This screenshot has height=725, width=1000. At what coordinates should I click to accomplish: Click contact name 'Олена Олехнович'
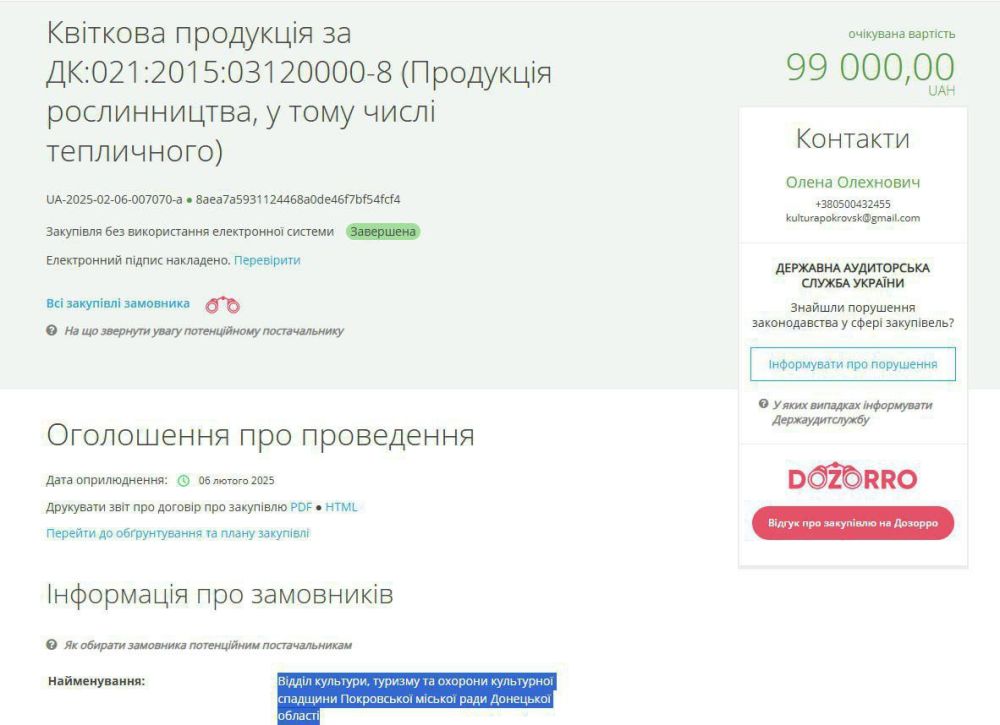click(852, 183)
